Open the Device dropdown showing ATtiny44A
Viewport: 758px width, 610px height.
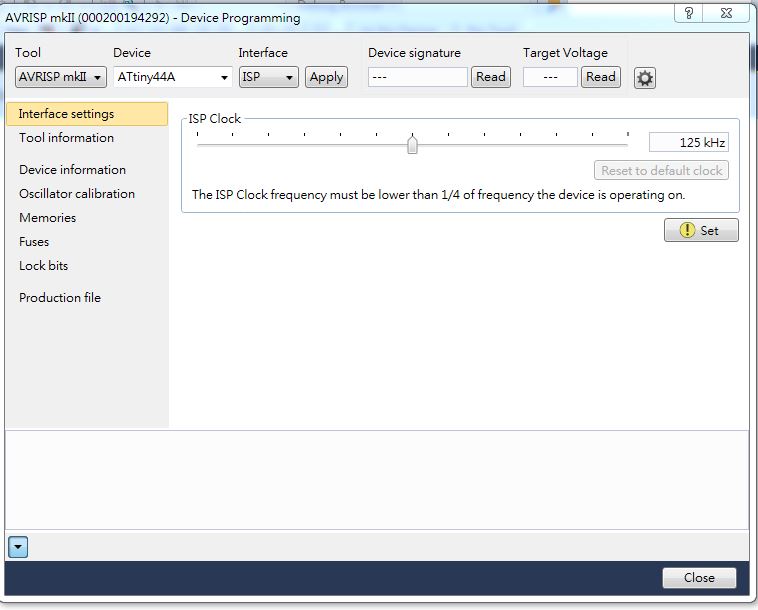tap(173, 77)
